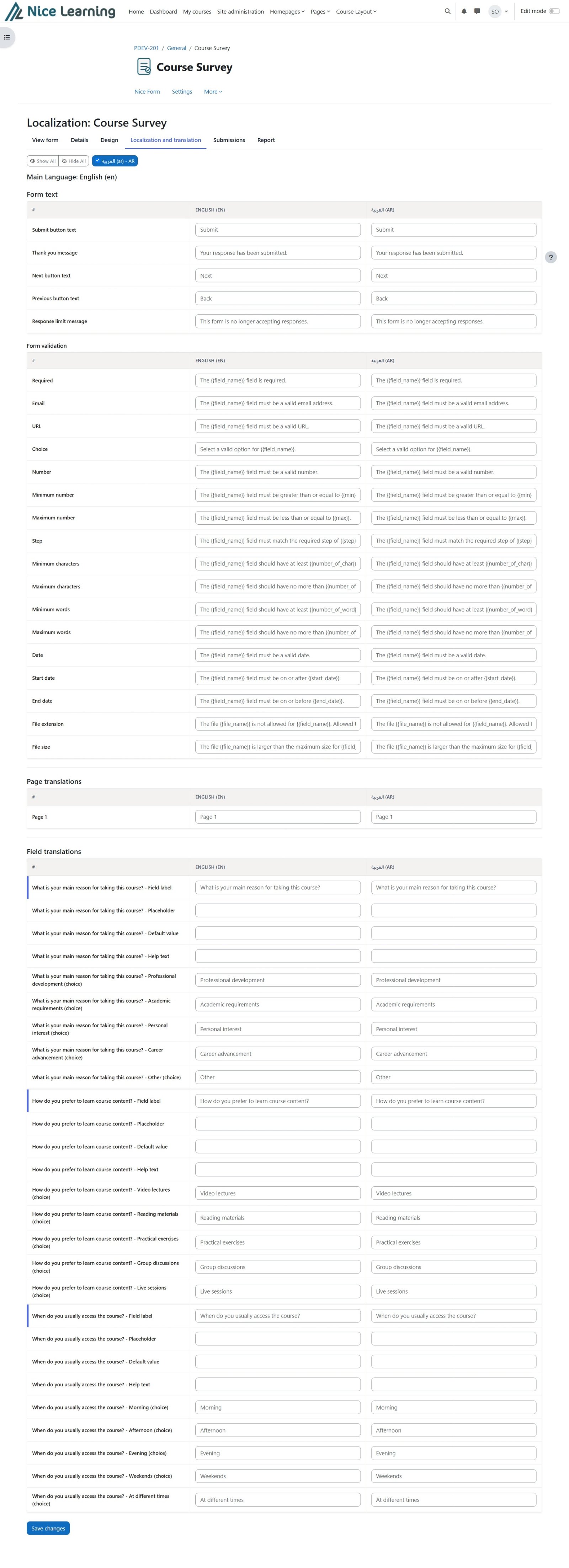Switch to the View form tab
The height and width of the screenshot is (1568, 569).
(x=45, y=140)
